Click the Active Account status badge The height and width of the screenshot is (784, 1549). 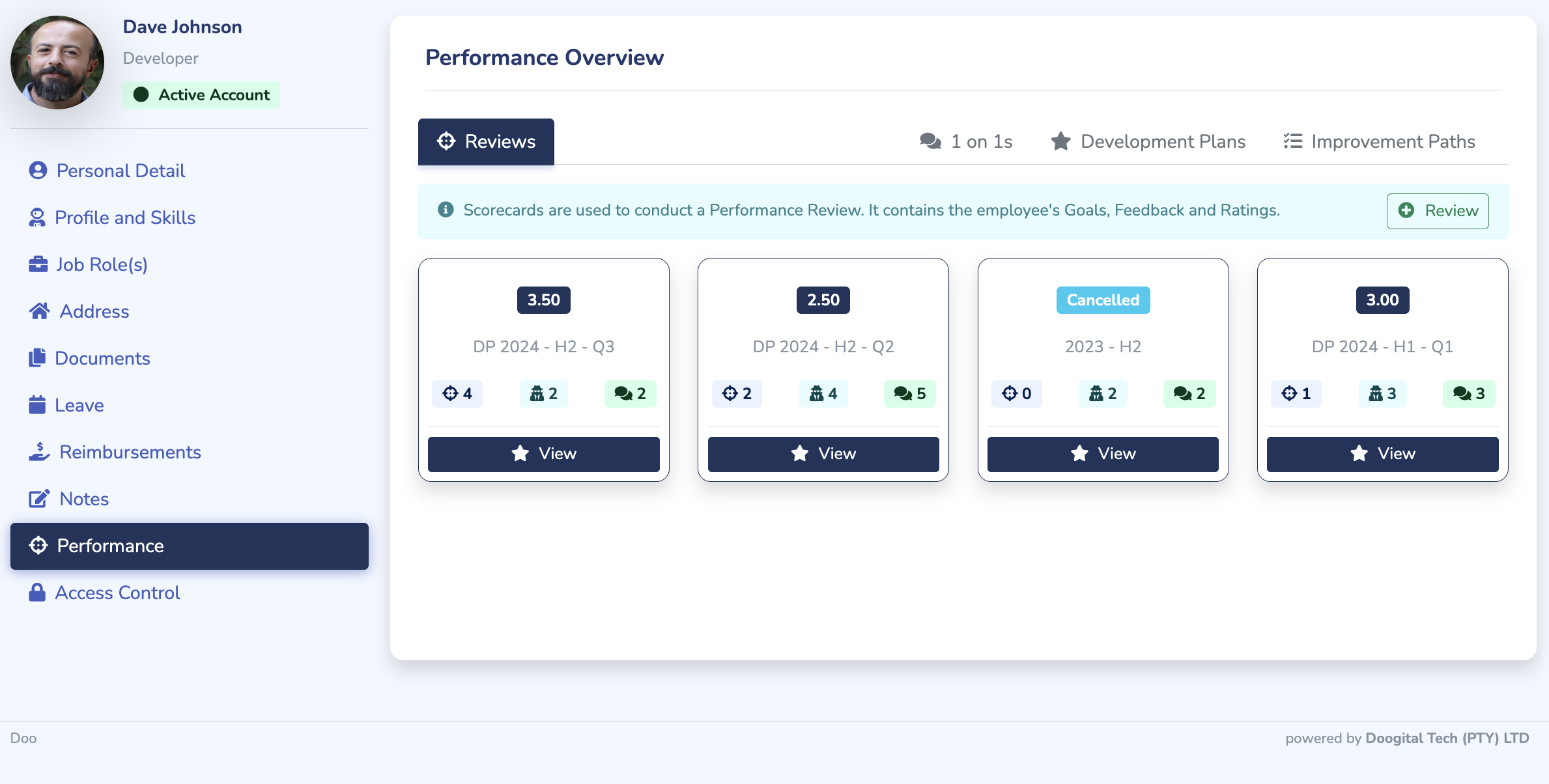click(201, 95)
